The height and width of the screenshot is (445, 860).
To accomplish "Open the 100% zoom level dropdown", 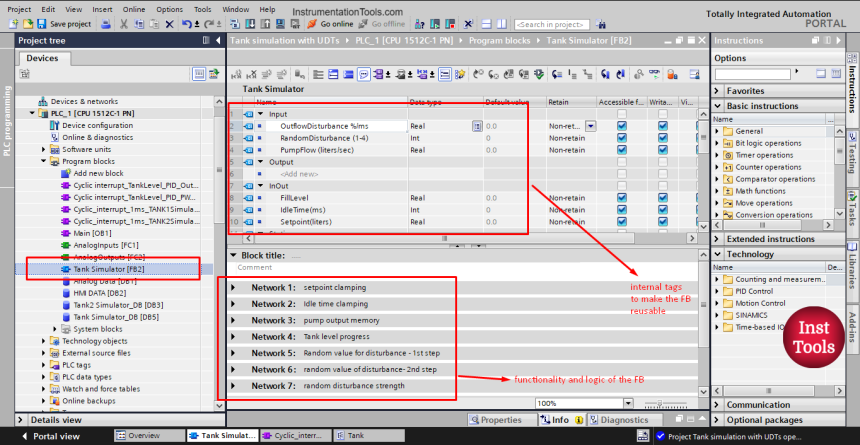I will click(628, 403).
